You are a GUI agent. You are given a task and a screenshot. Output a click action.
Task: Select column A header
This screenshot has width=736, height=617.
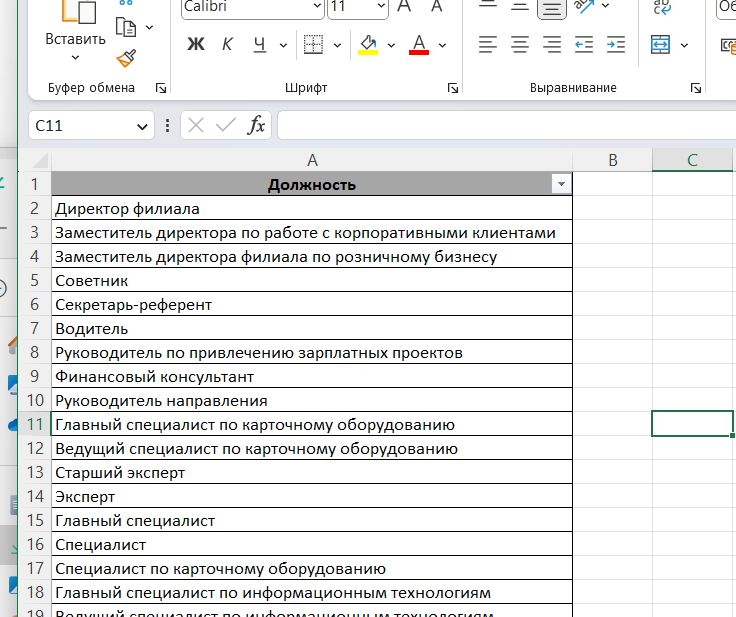(312, 160)
